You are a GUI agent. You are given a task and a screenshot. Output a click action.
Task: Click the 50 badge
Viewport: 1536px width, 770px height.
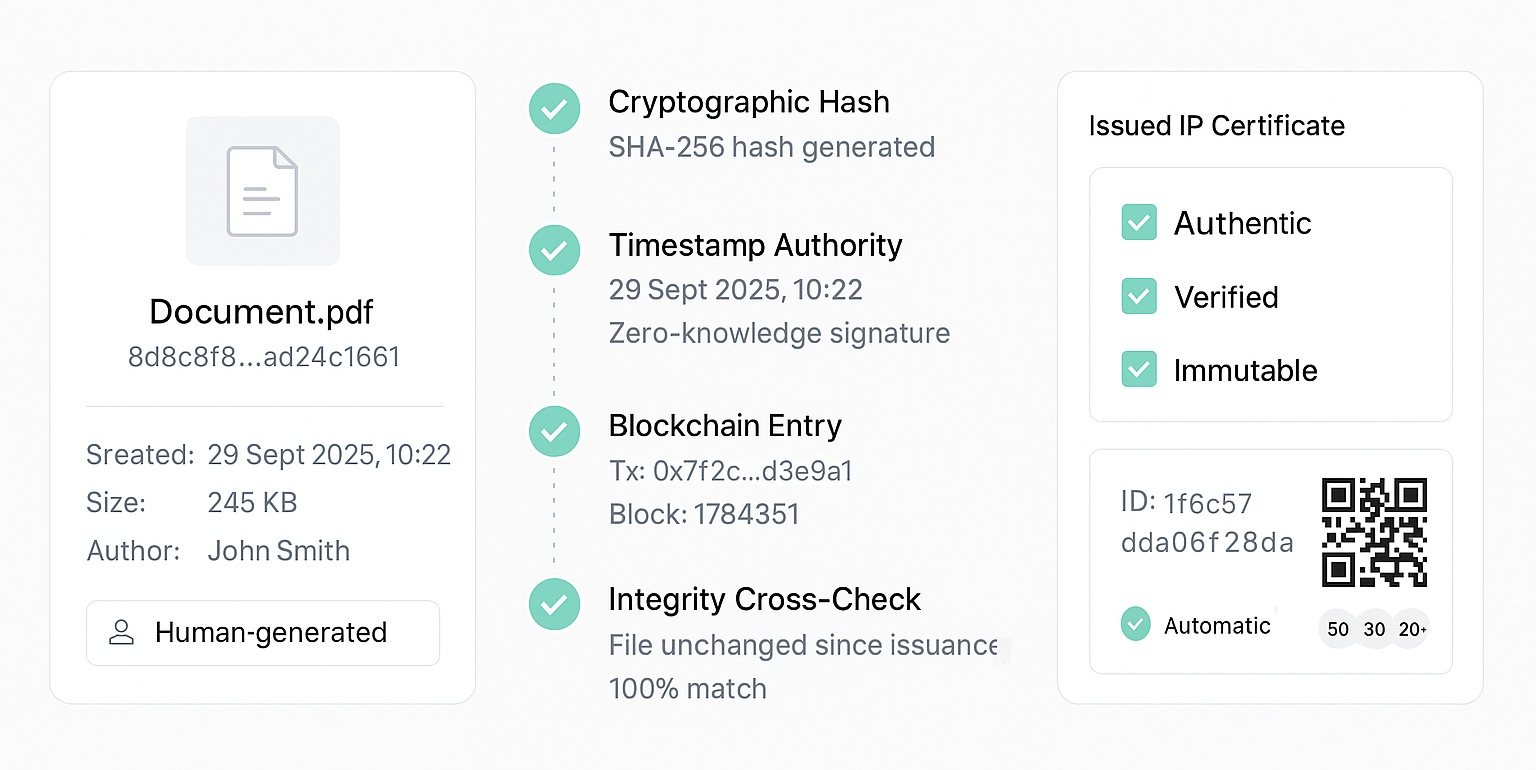point(1338,629)
